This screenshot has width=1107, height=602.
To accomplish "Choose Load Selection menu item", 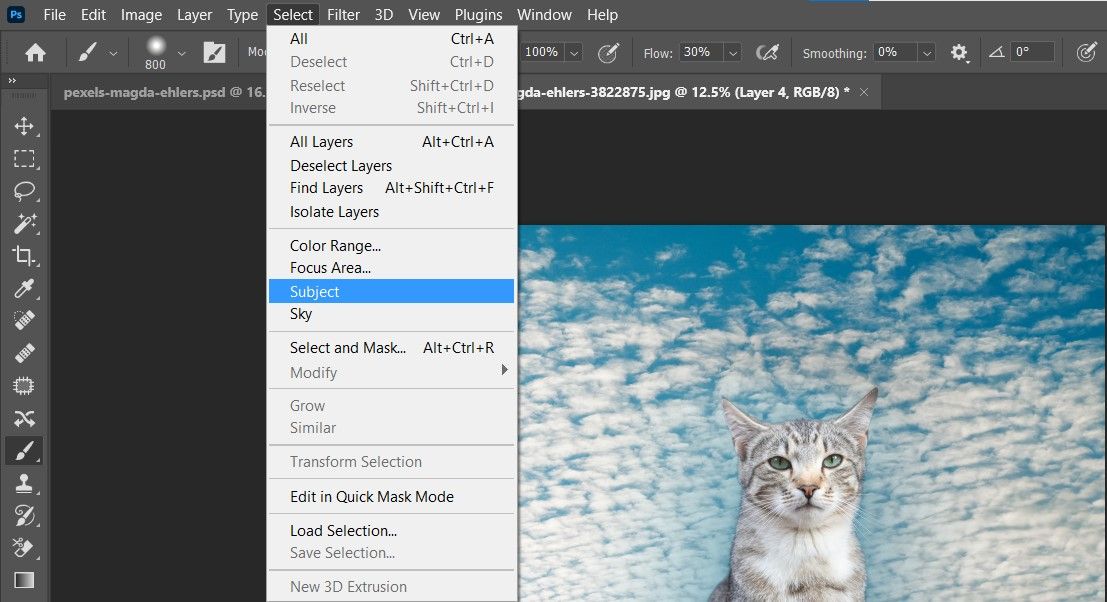I will (x=391, y=531).
